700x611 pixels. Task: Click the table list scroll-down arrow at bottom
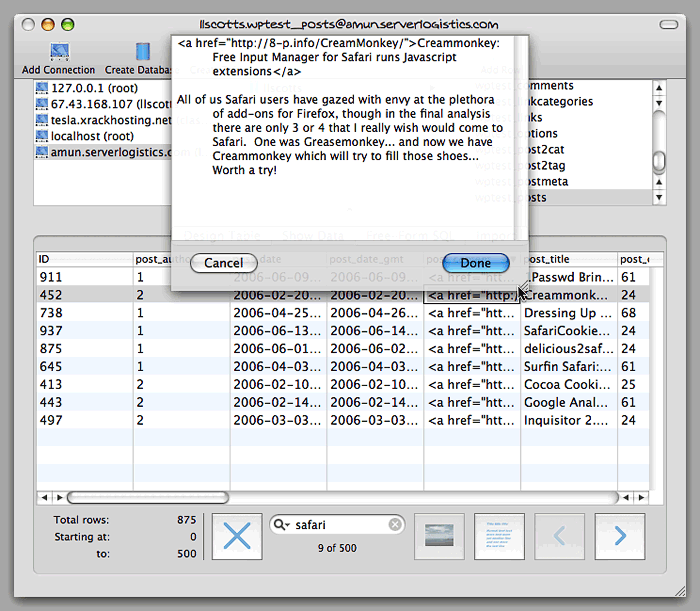coord(659,197)
